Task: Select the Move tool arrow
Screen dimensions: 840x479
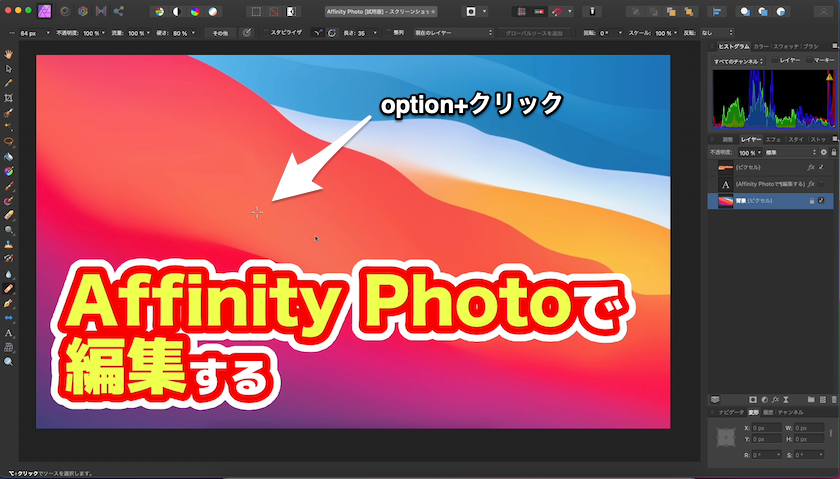Action: (x=9, y=69)
